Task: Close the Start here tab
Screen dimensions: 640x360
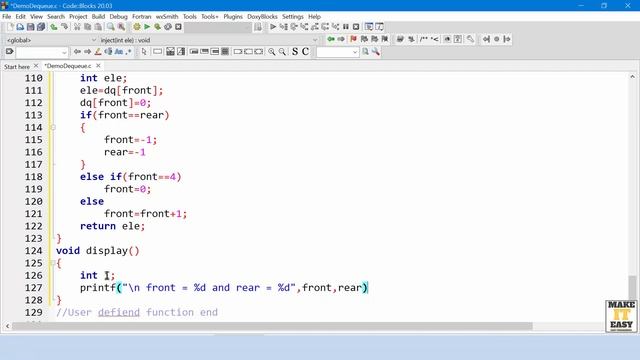Action: pos(36,66)
